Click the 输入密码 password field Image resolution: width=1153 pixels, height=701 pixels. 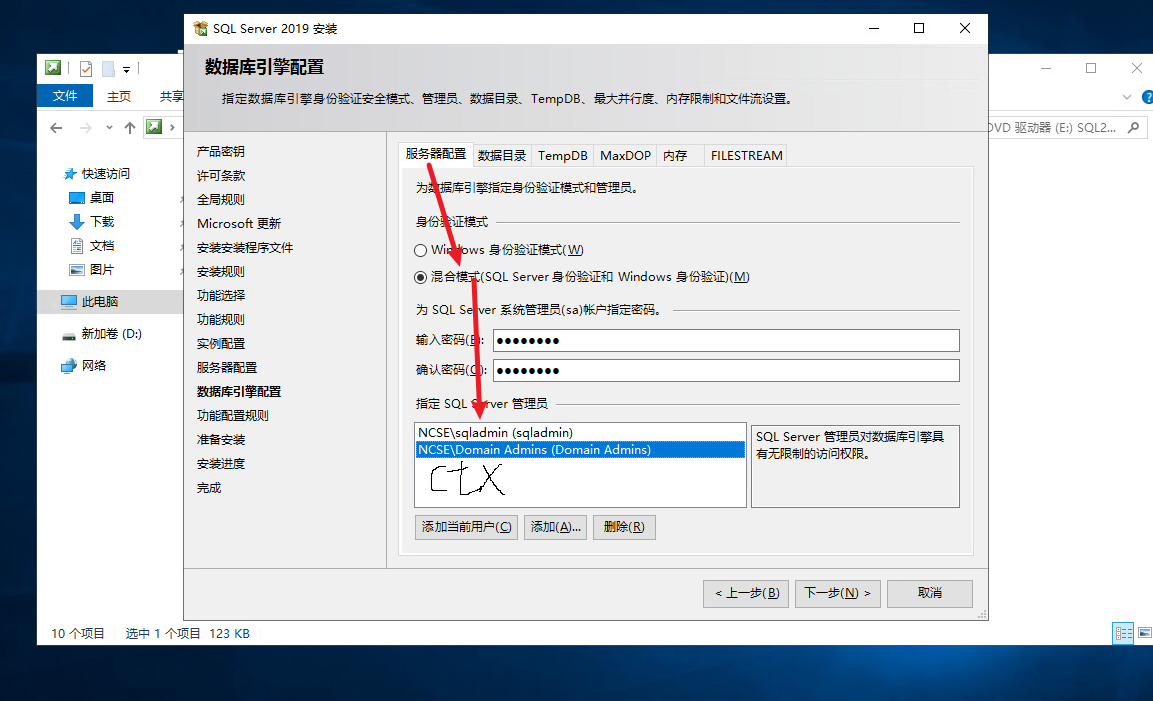point(725,341)
